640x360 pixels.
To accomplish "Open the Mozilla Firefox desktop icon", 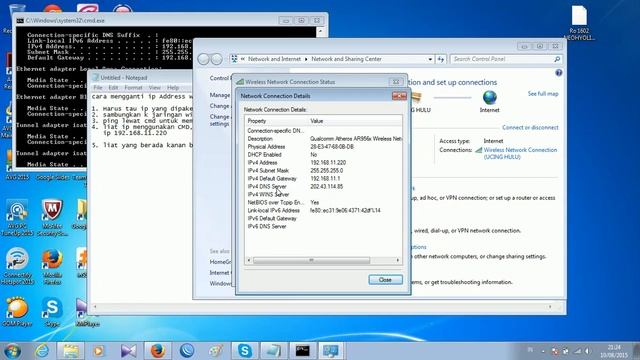I will tap(52, 267).
